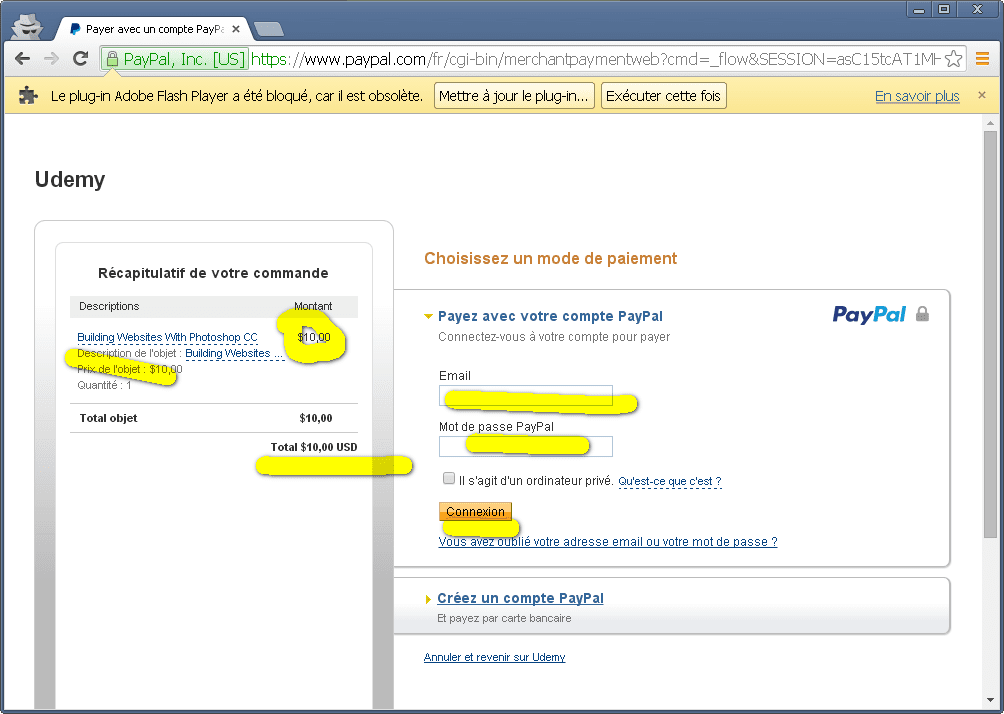1004x714 pixels.
Task: Open the 'En savoir plus' link
Action: point(917,96)
